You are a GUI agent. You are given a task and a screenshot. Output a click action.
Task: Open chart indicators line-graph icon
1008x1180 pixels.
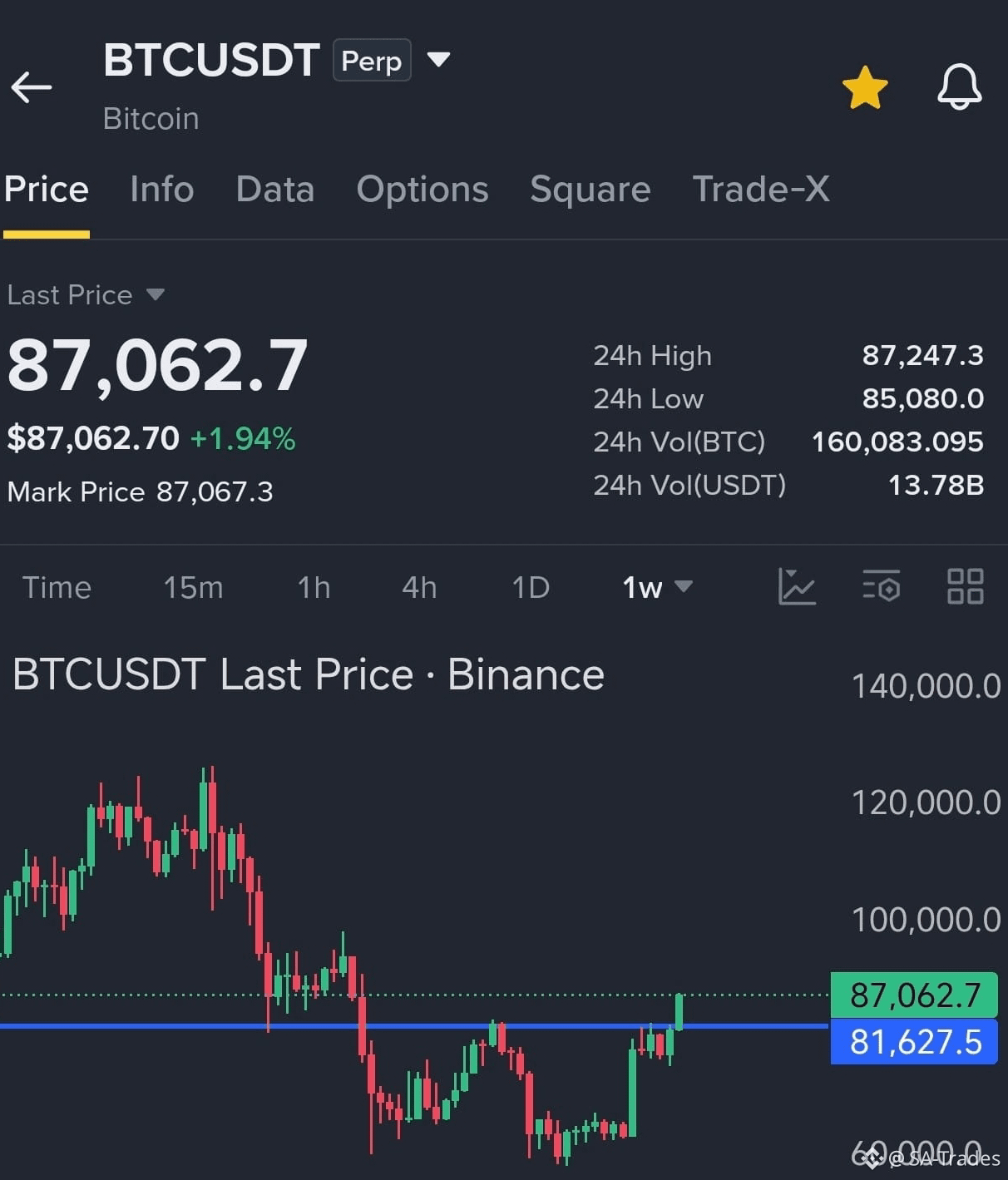797,586
